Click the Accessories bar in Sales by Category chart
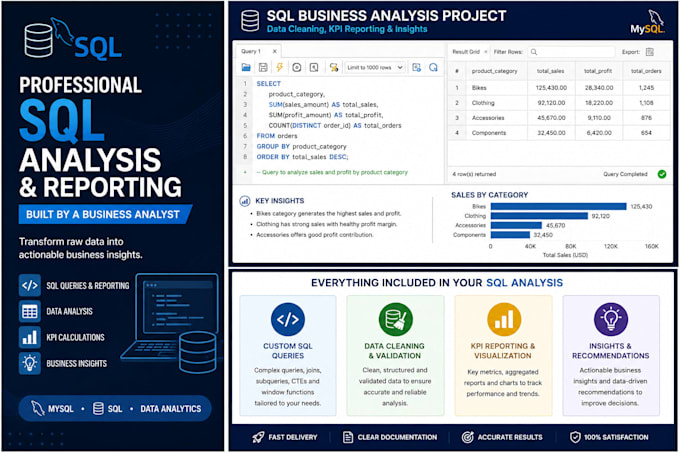Image resolution: width=680 pixels, height=453 pixels. [516, 225]
